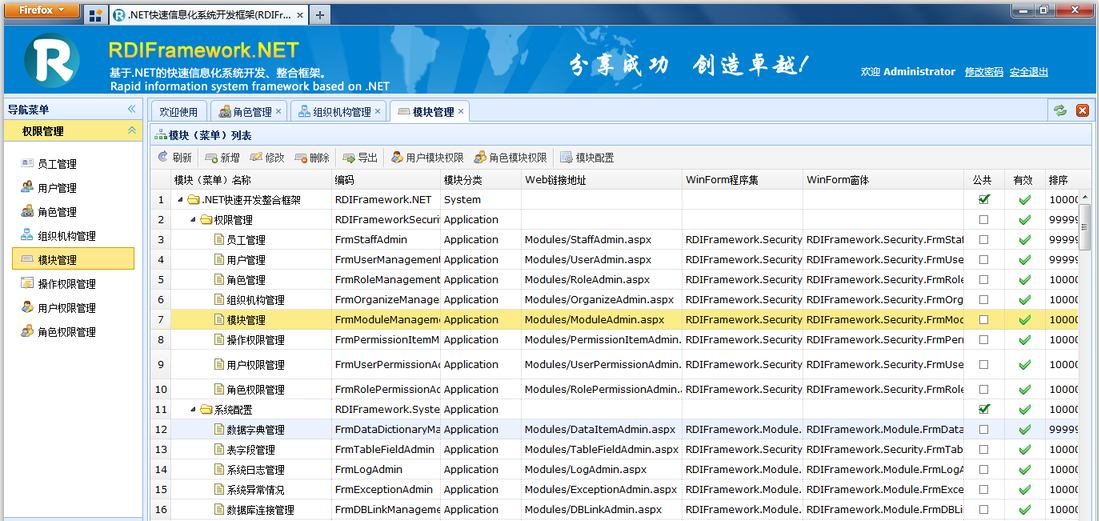
Task: Toggle 公共 checkbox for 权限管理 row
Action: (x=984, y=219)
